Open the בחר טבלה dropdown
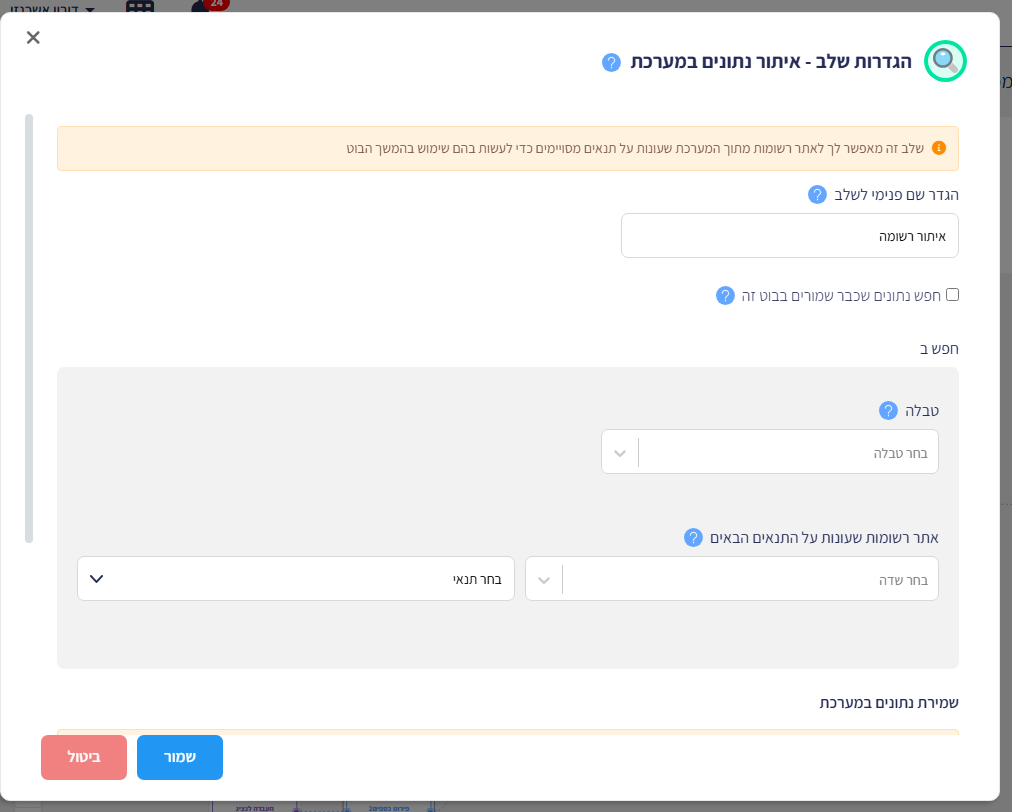 (x=769, y=452)
